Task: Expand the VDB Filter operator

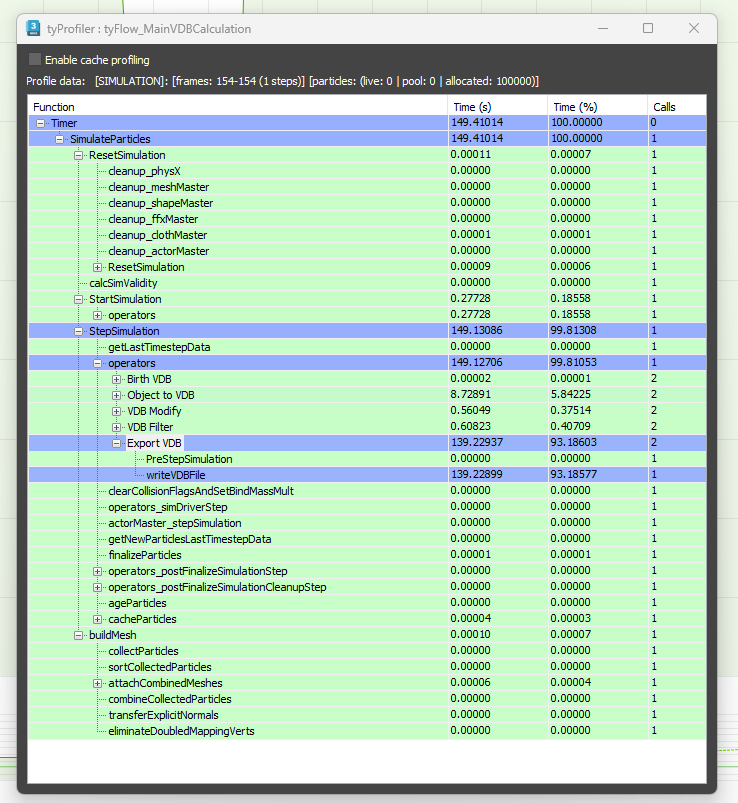Action: click(117, 427)
